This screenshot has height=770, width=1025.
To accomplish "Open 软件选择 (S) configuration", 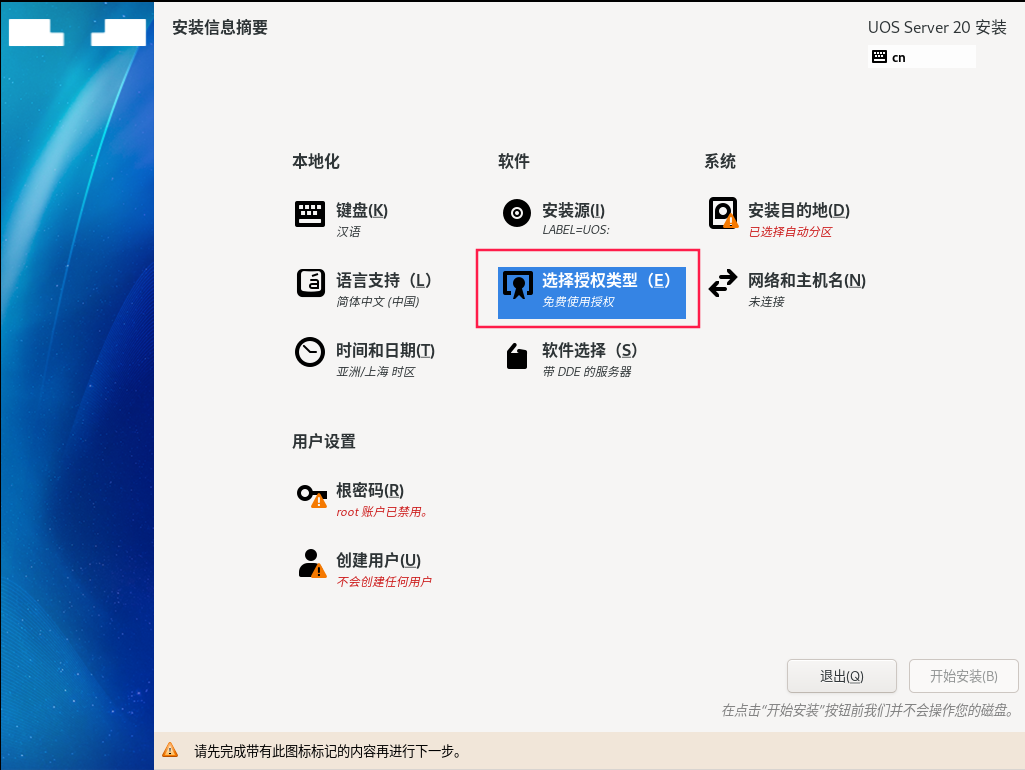I will pyautogui.click(x=570, y=358).
